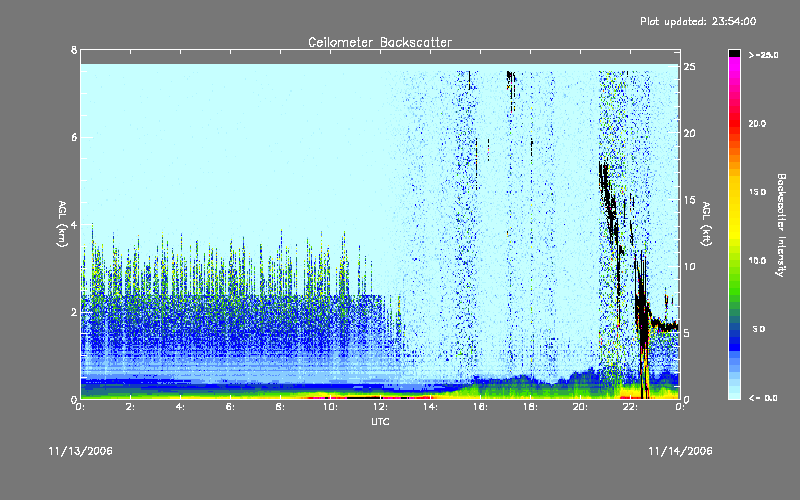Click the '2:' hour label on UTC axis
Screen dimensions: 800x500
[131, 407]
